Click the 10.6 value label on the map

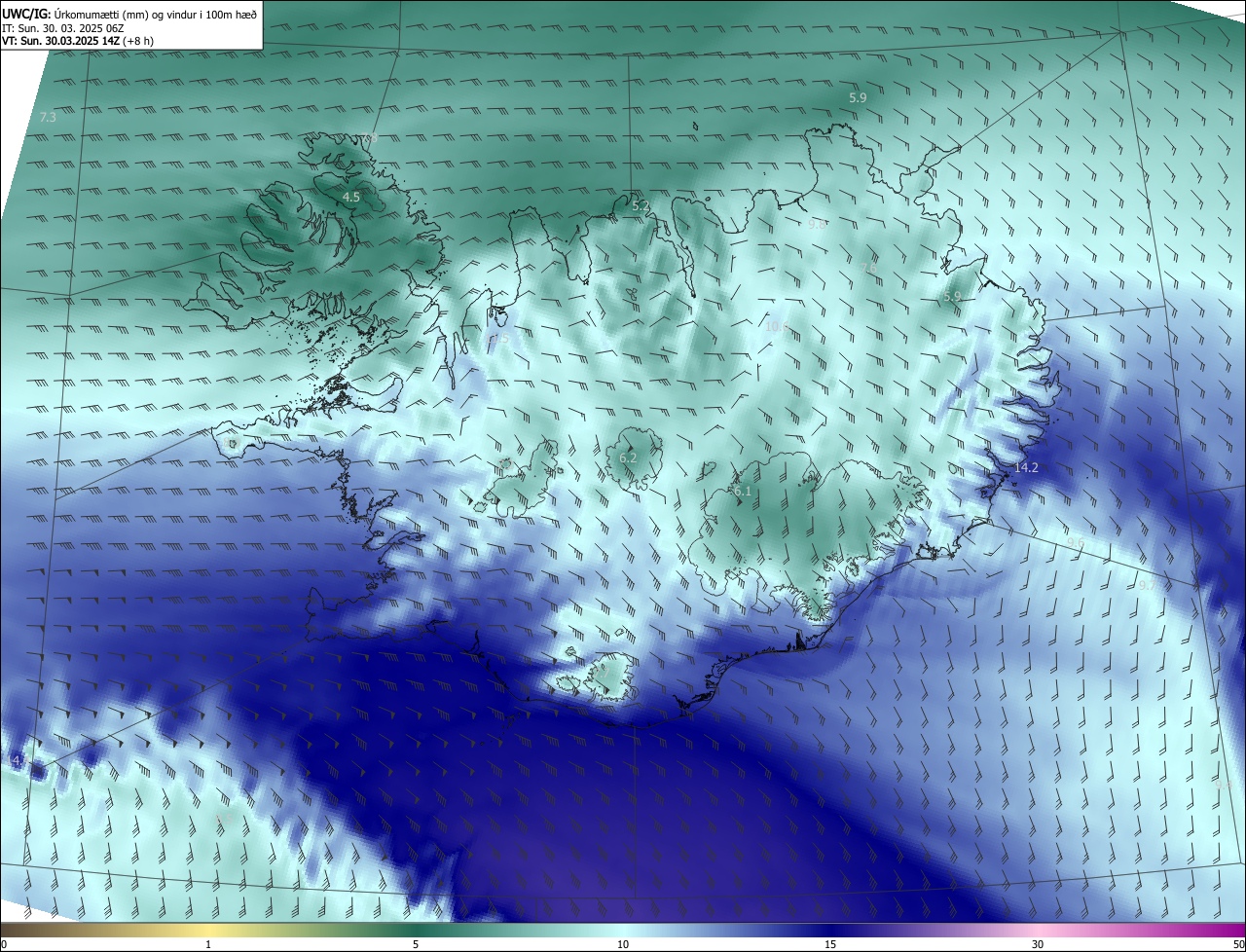(776, 327)
